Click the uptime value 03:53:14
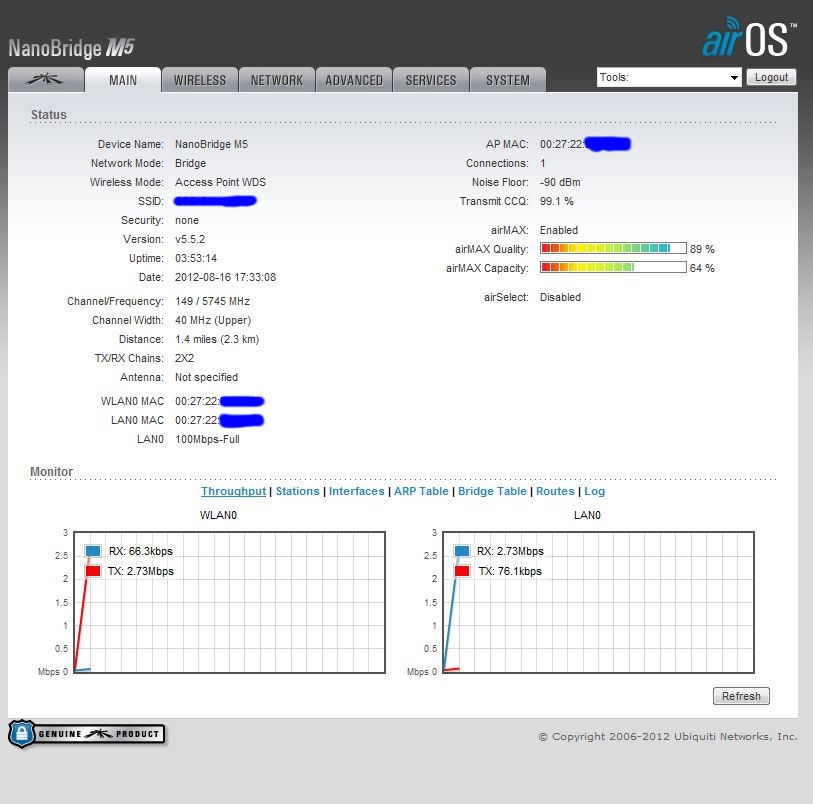Image resolution: width=813 pixels, height=804 pixels. [196, 258]
